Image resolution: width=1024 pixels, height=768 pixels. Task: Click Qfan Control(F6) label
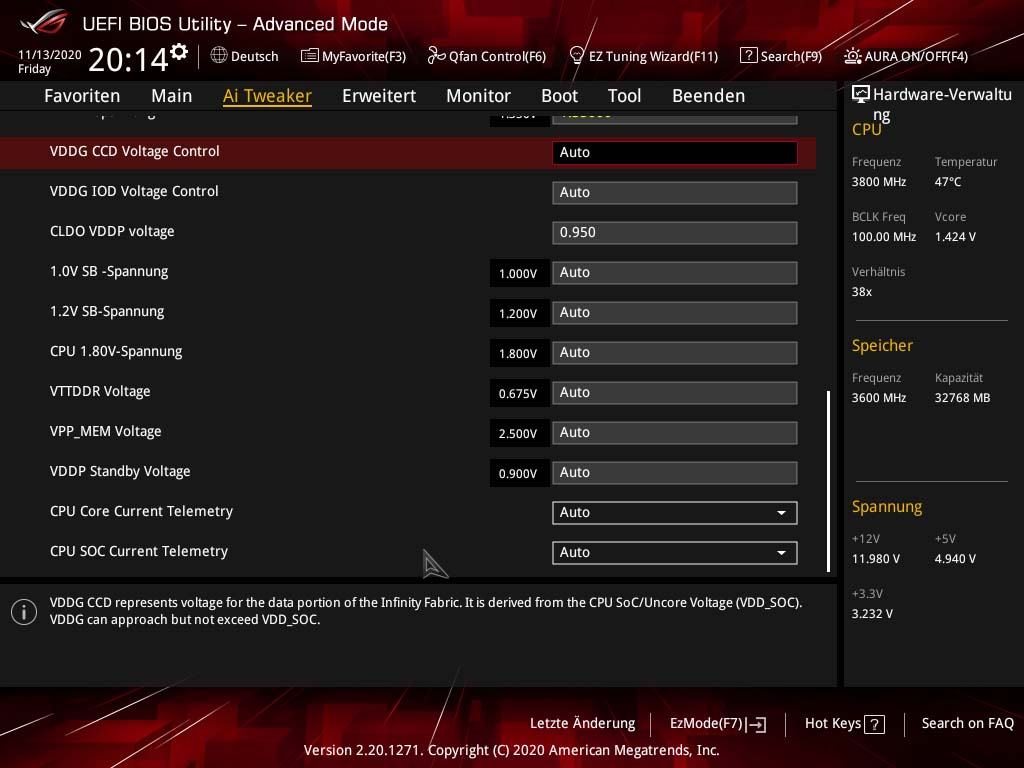click(x=497, y=56)
